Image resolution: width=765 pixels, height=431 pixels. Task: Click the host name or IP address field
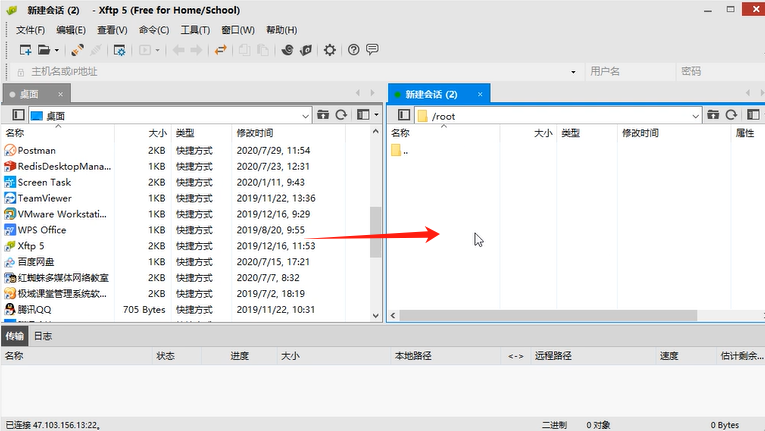298,72
